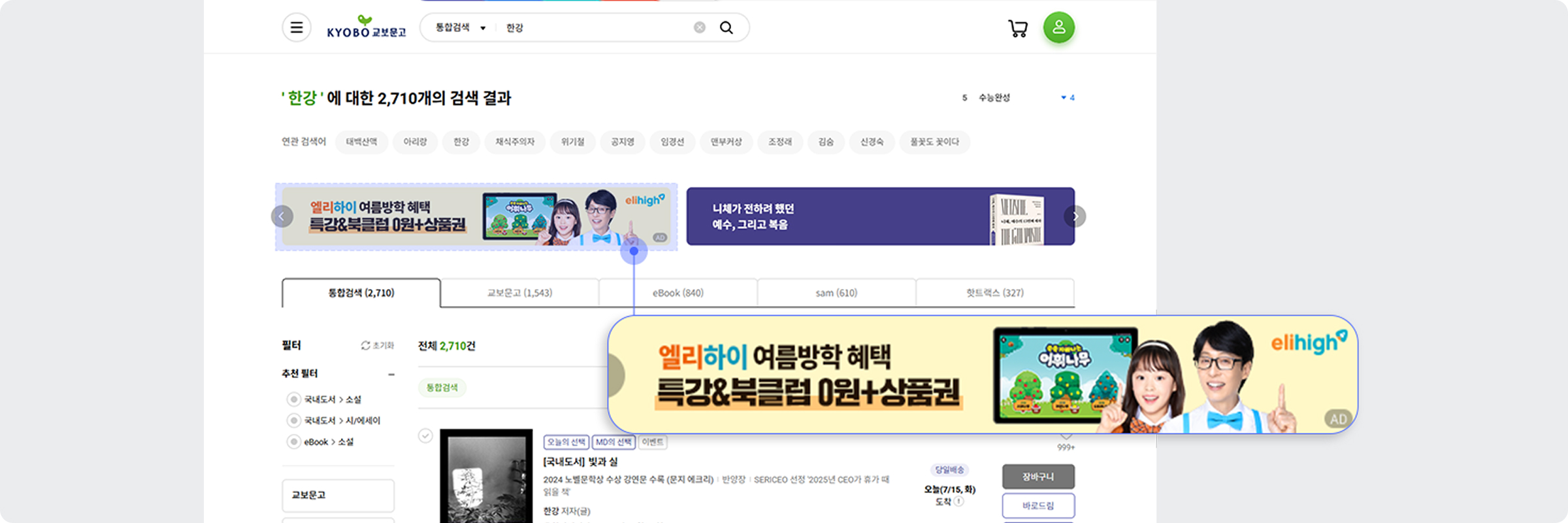Click the 위기철 related keyword

click(573, 142)
